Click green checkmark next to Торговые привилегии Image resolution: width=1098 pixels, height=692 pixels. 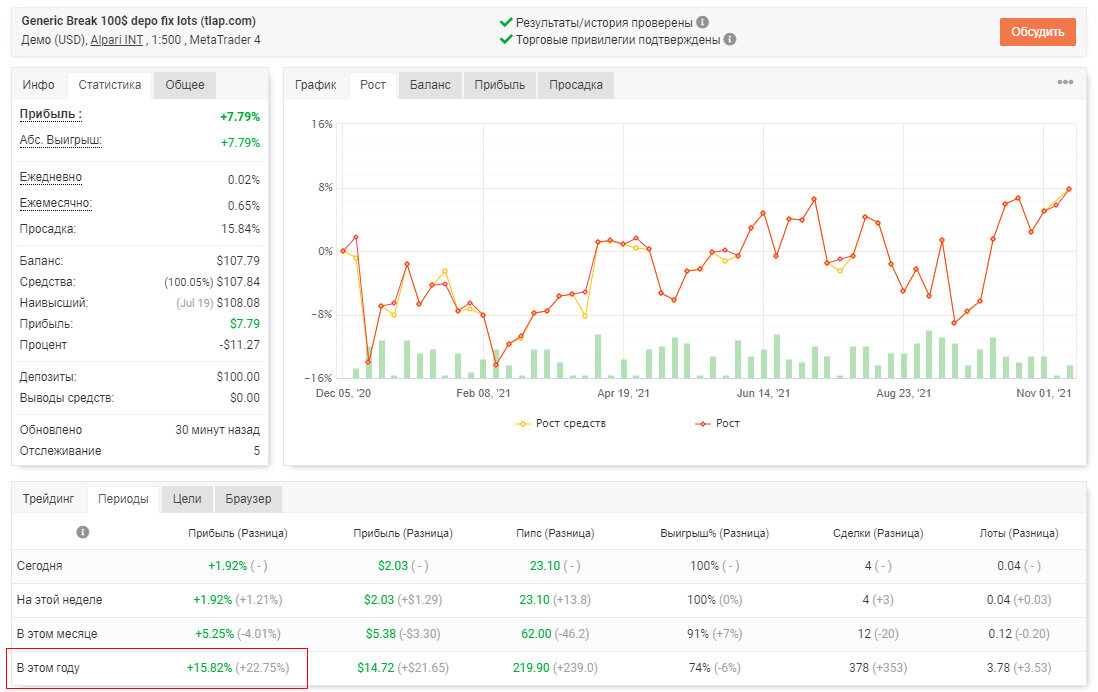[506, 39]
